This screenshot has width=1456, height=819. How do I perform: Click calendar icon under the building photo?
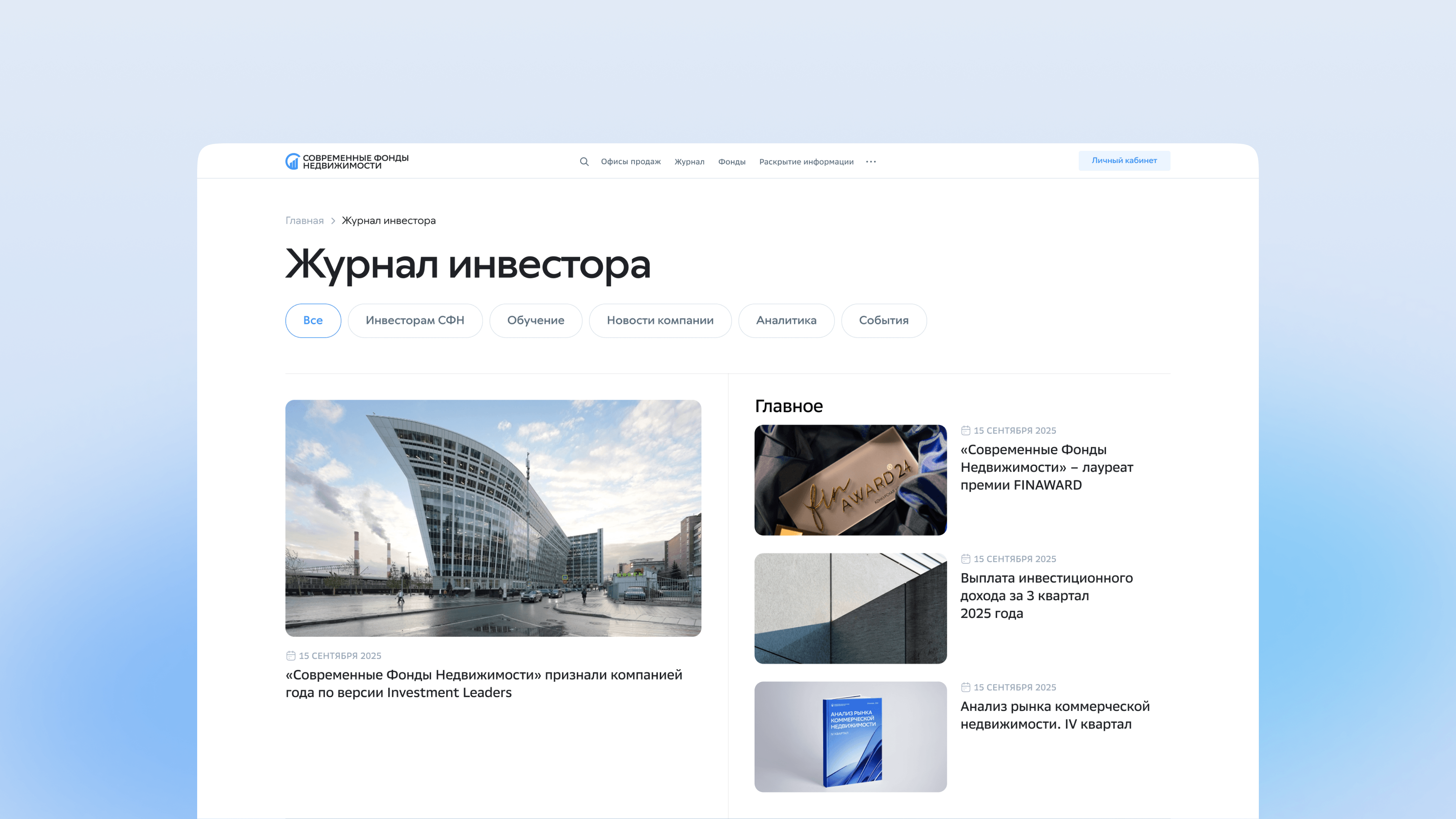pyautogui.click(x=290, y=656)
